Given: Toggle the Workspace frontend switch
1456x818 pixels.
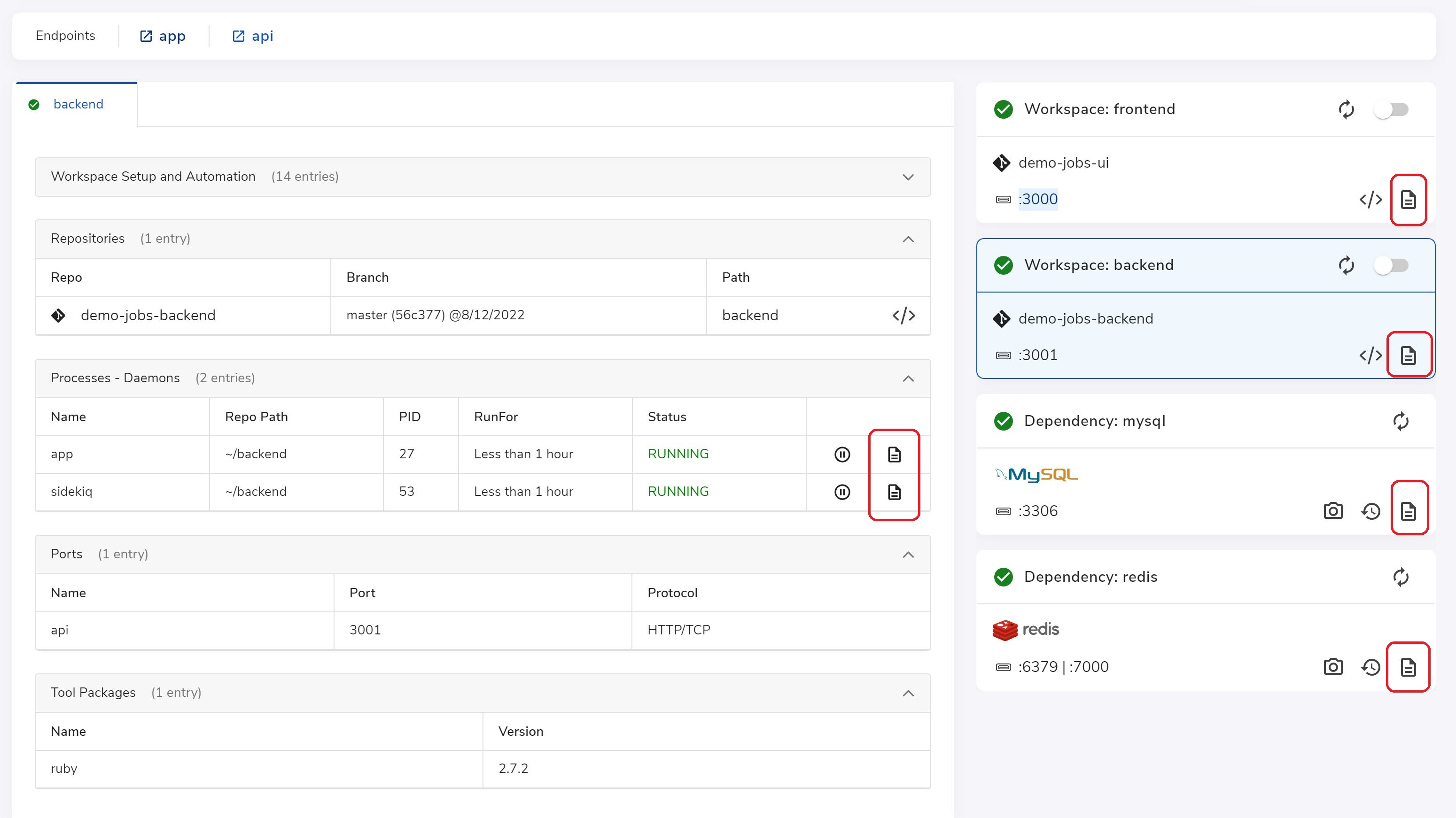Looking at the screenshot, I should [x=1391, y=109].
